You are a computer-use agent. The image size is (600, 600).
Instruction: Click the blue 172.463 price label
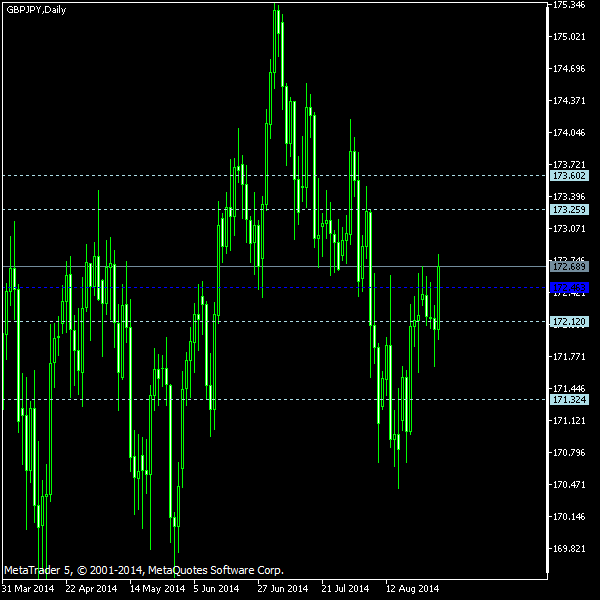point(569,287)
